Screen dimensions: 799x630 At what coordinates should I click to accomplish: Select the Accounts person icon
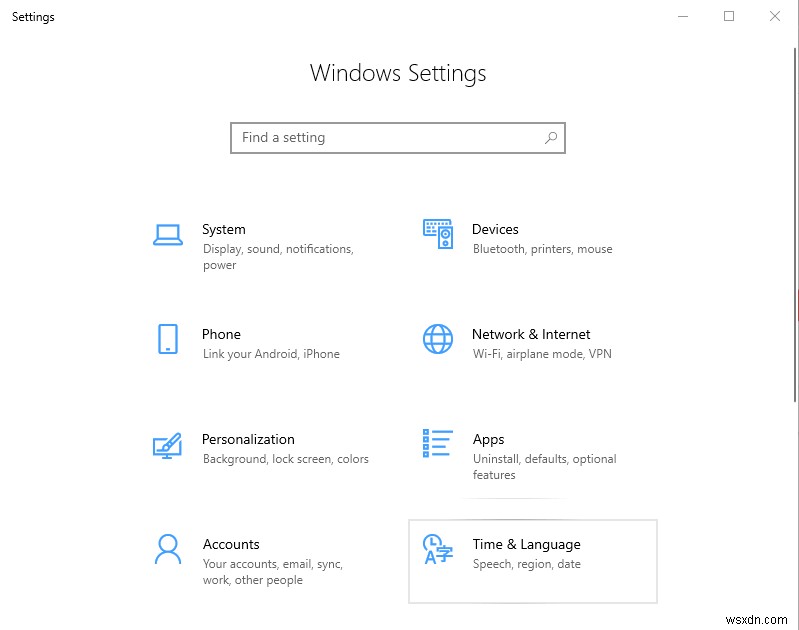168,549
